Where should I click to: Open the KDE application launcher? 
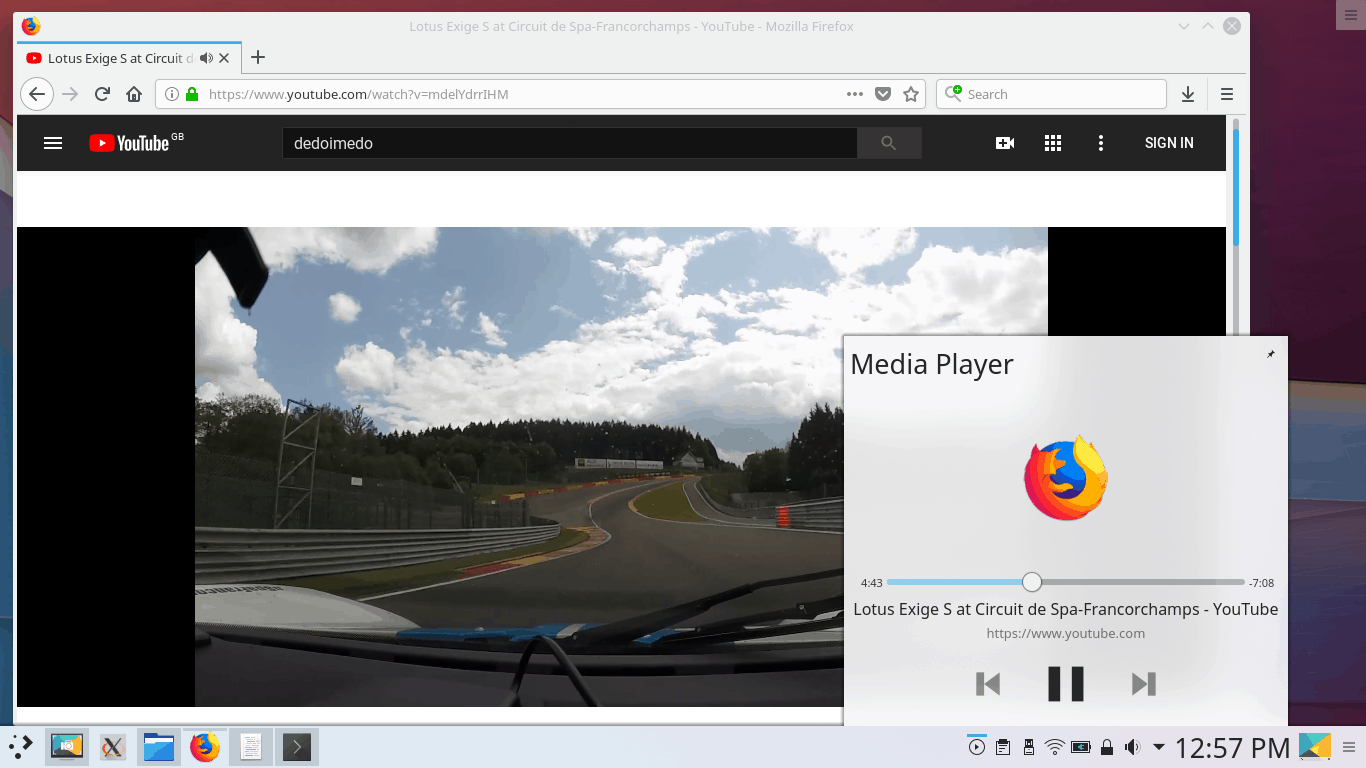tap(21, 747)
